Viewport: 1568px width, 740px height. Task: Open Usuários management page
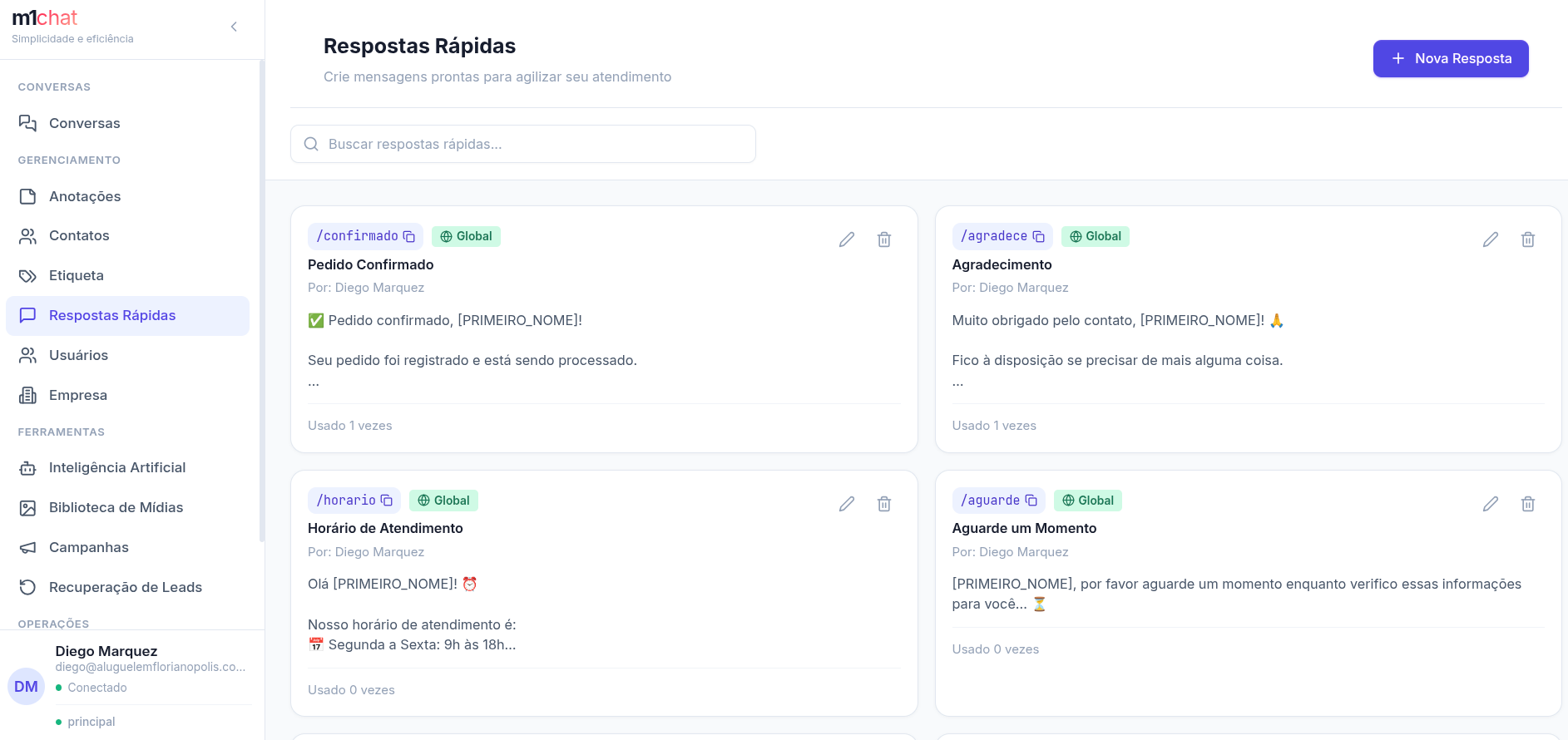tap(127, 356)
